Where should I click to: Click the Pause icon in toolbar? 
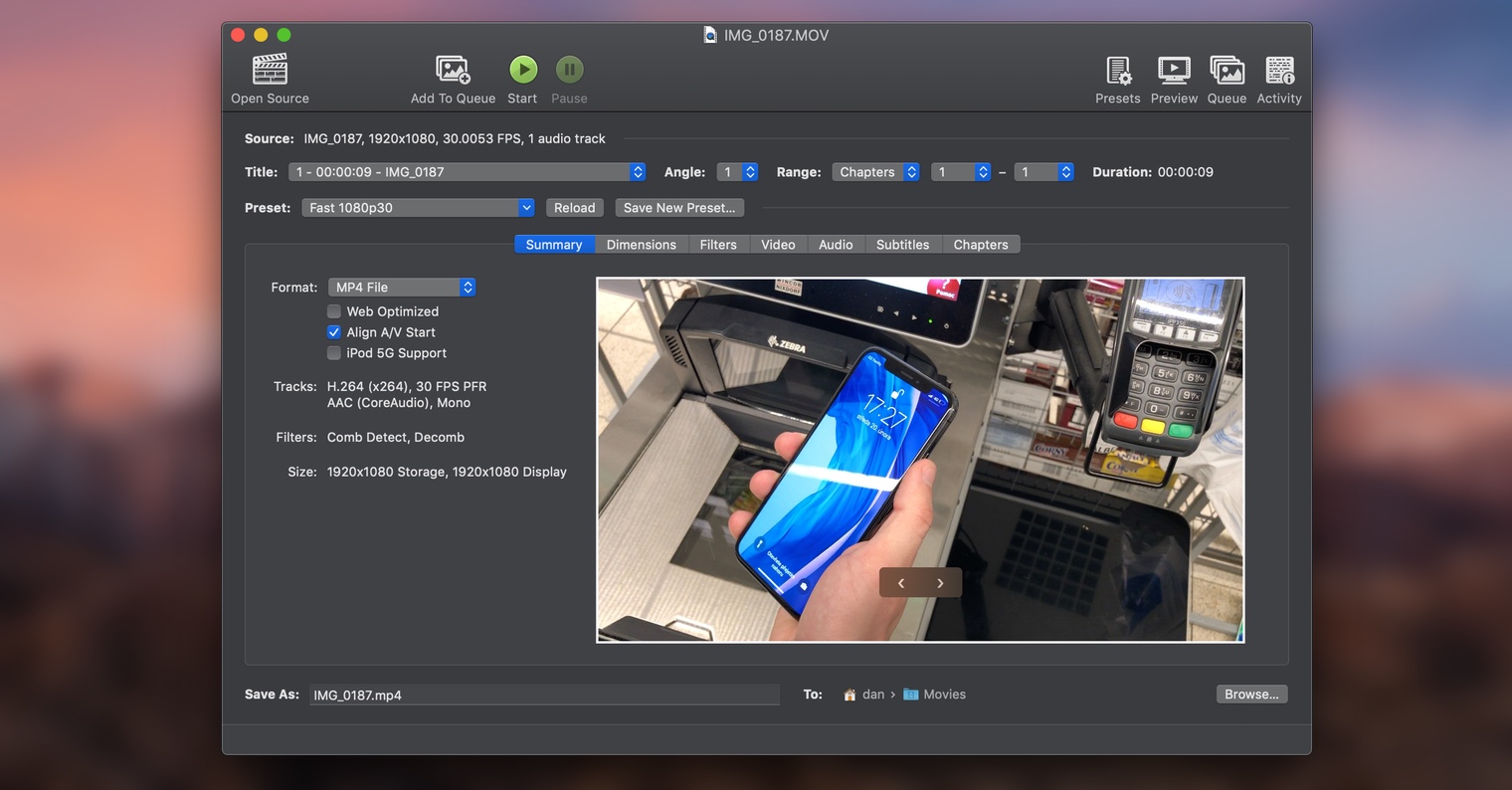(x=569, y=70)
